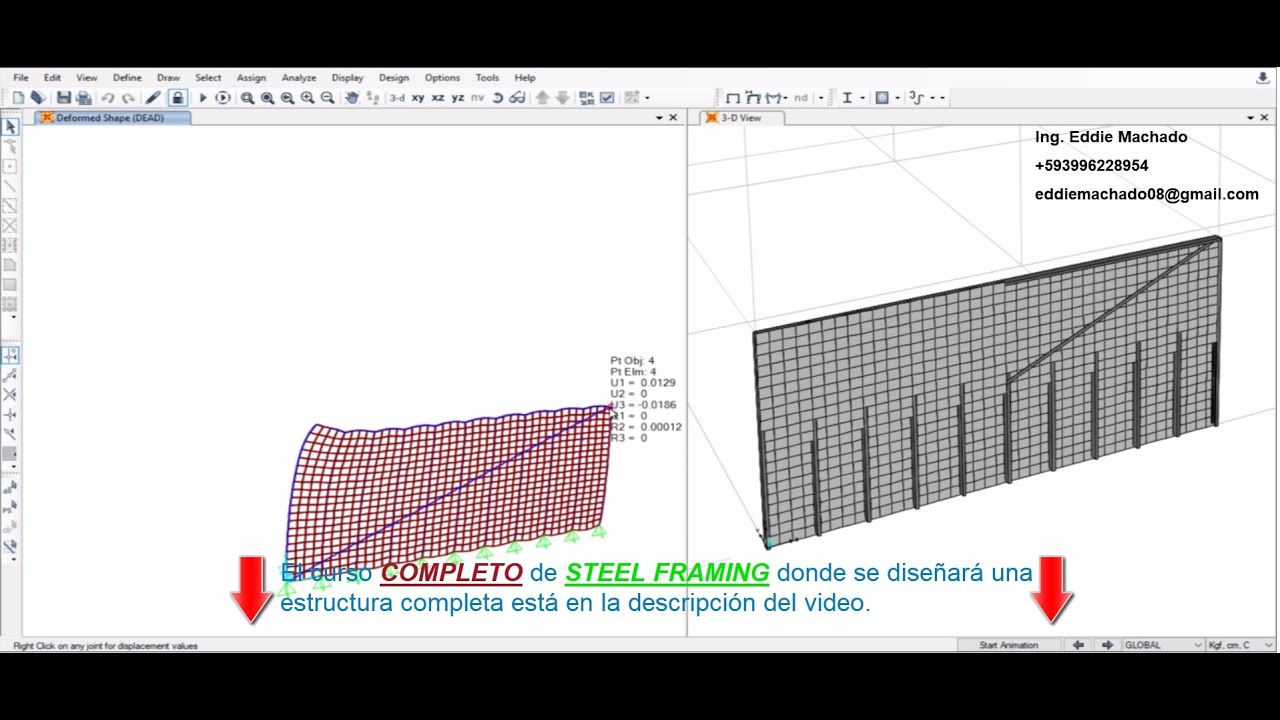Click show deformed shape icon
The image size is (1280, 720).
tap(753, 98)
